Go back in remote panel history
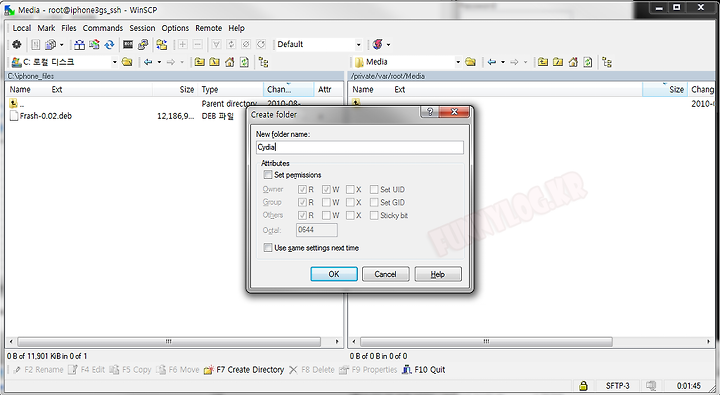The image size is (720, 395). [x=492, y=62]
